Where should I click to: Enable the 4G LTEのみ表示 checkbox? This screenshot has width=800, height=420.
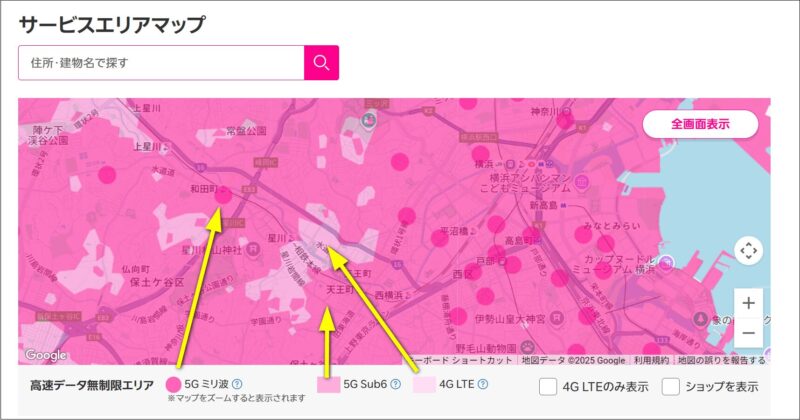pos(548,386)
